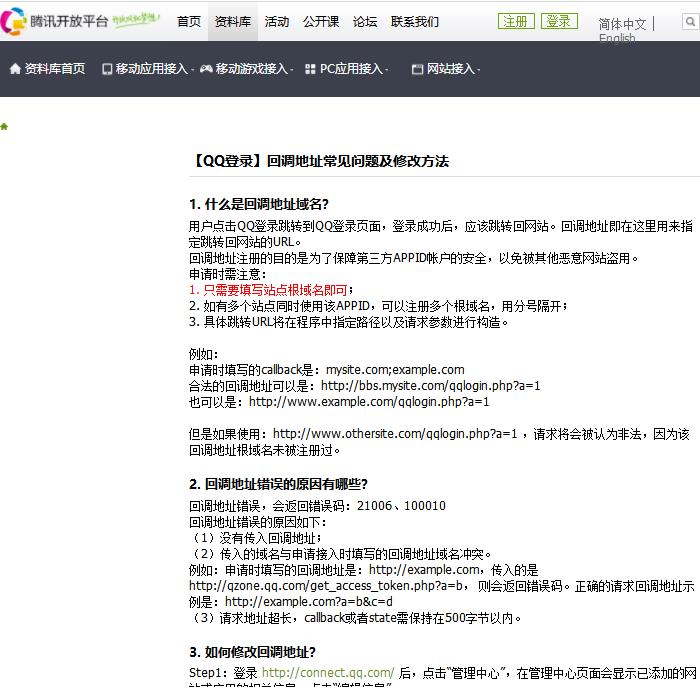Click the error codes 21006、100010
The image size is (700, 687).
[x=401, y=506]
